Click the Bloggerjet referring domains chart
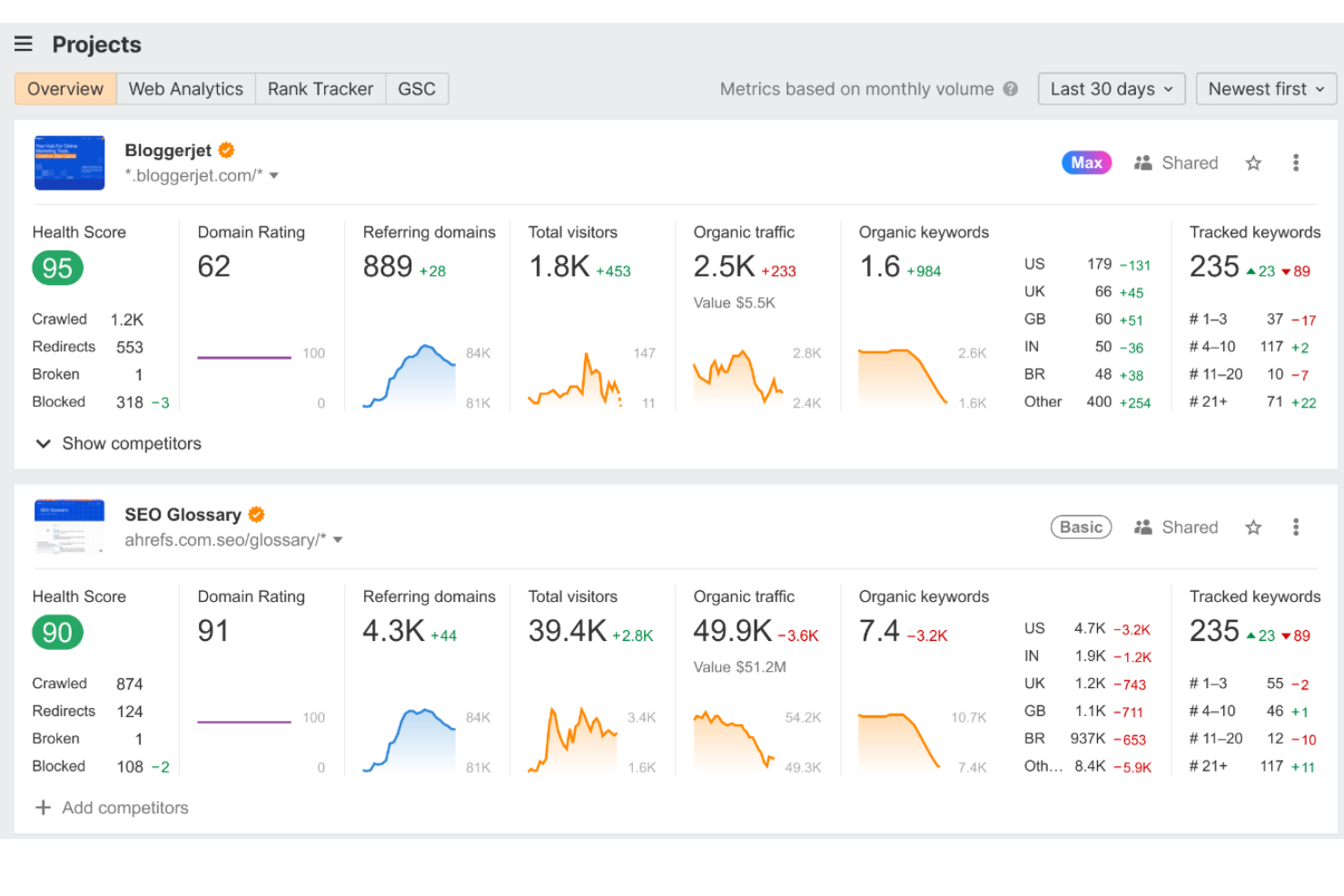 tap(410, 376)
